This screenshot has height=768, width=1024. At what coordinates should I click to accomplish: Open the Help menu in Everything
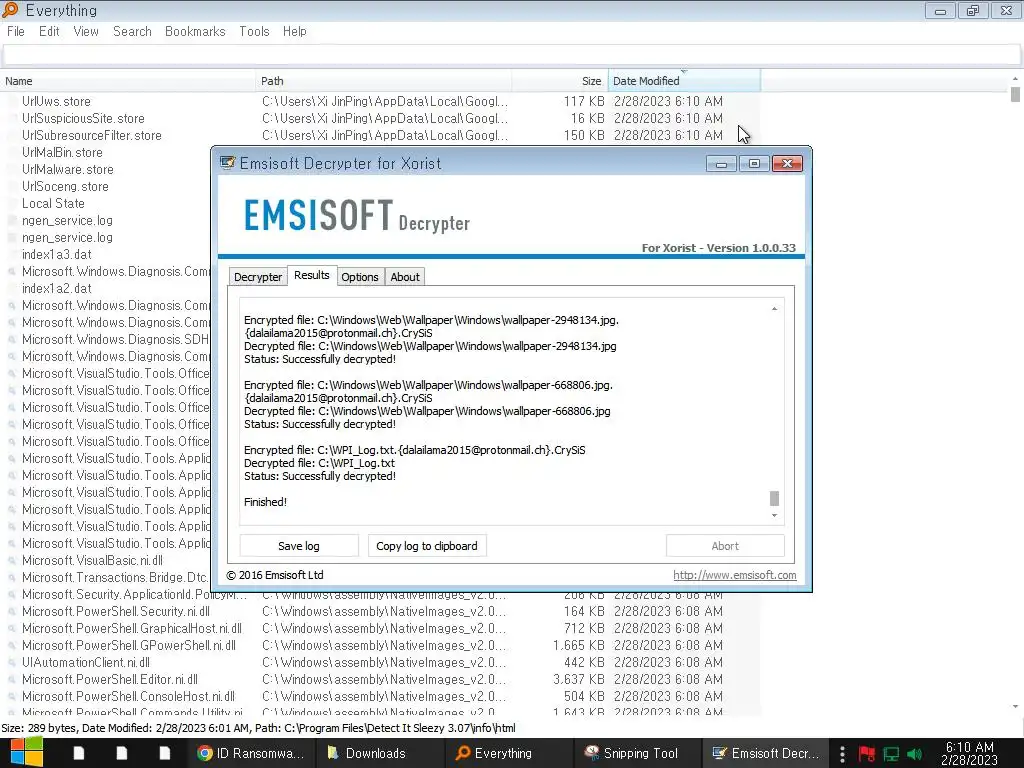(x=295, y=31)
